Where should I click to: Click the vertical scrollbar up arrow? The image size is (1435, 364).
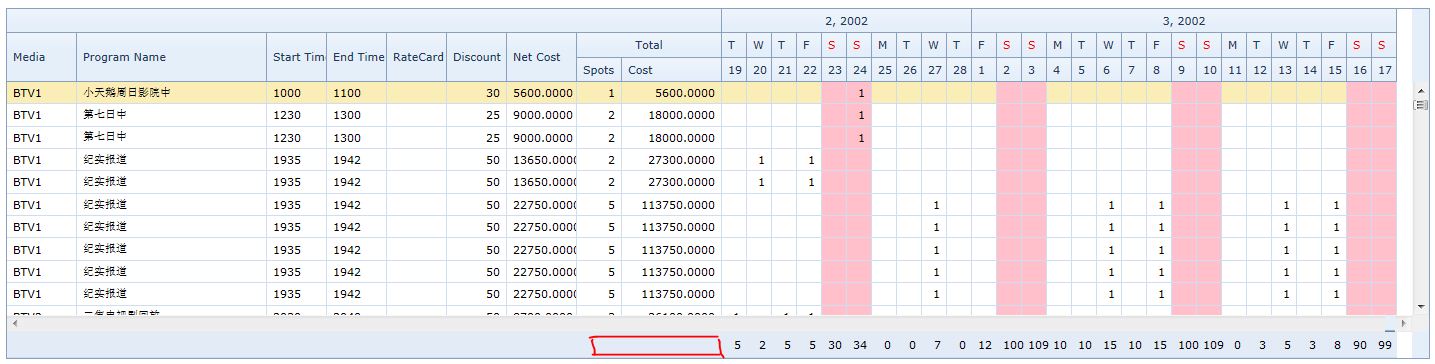tap(1419, 90)
